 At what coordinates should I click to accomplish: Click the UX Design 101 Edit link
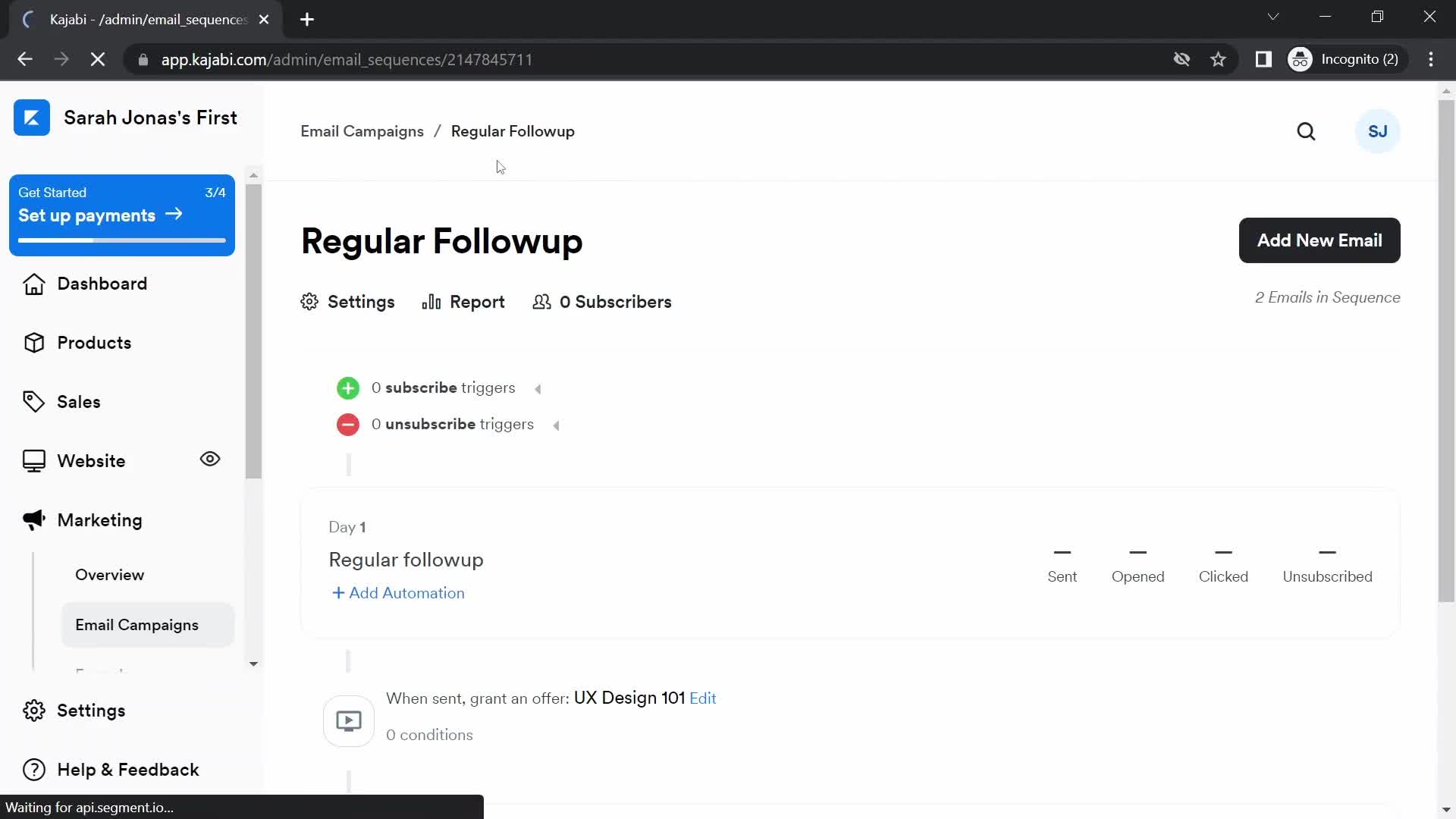tap(703, 698)
